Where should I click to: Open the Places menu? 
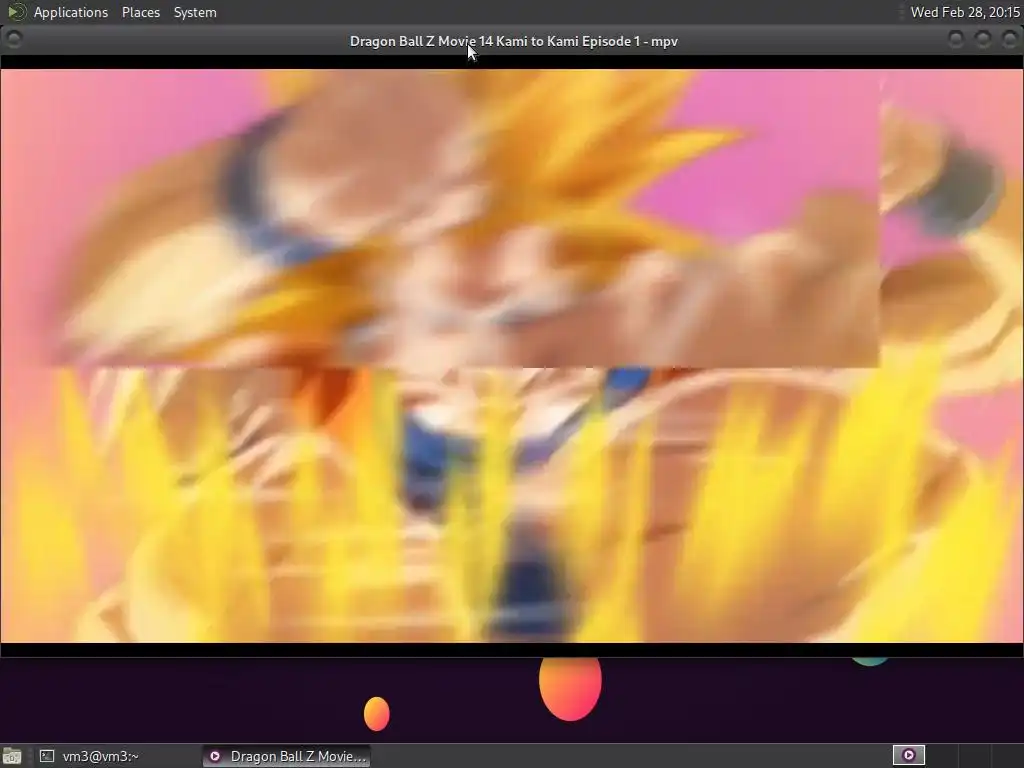tap(140, 12)
